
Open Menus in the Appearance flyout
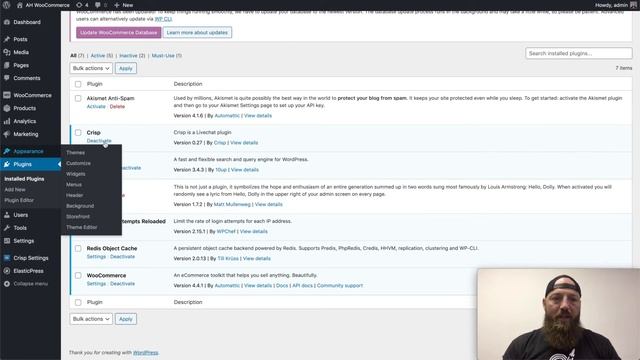tap(74, 184)
